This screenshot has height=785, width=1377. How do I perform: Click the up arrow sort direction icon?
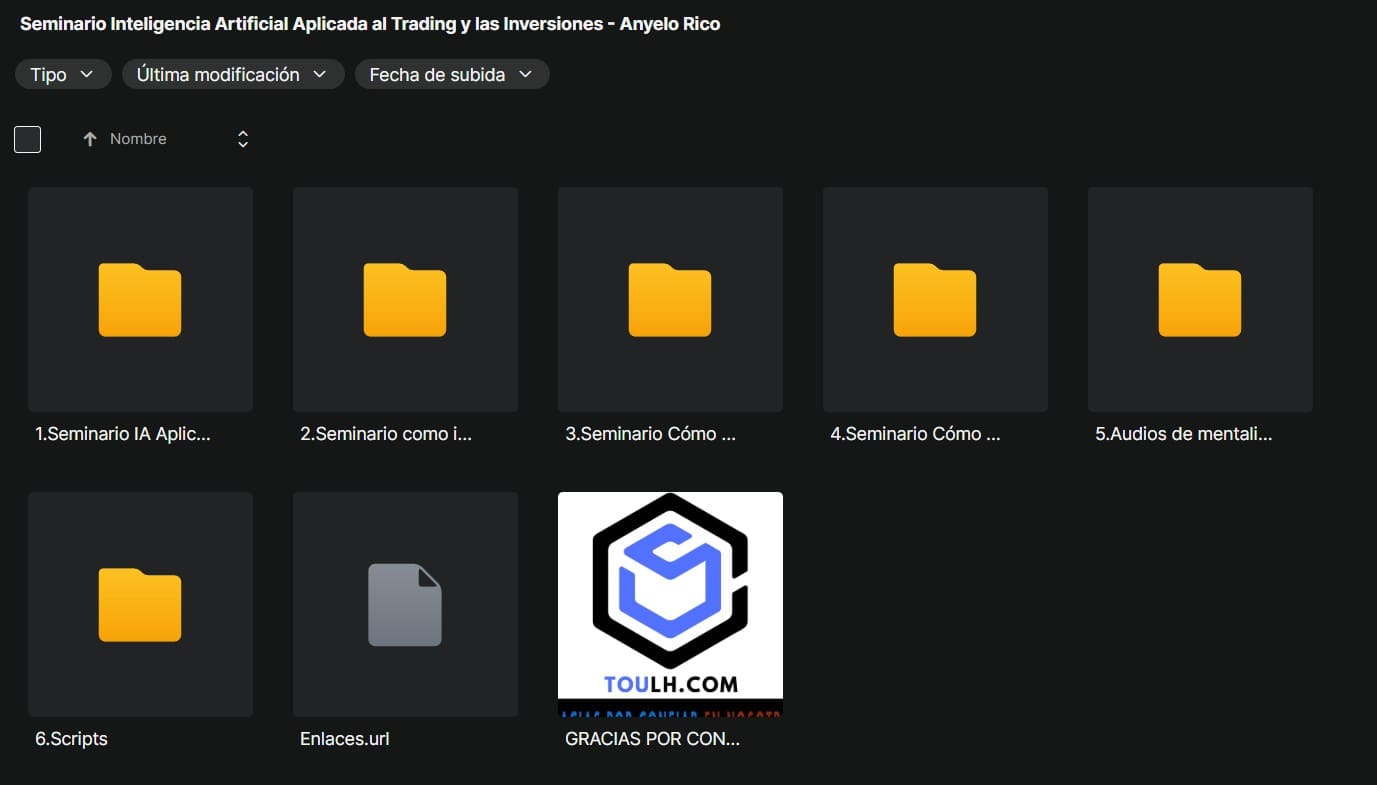[90, 140]
